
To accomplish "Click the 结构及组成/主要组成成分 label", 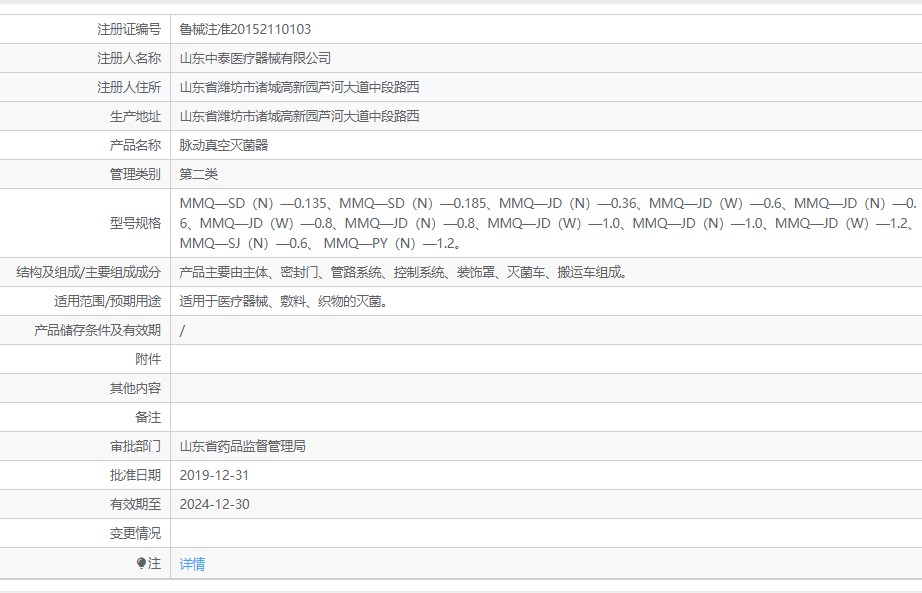I will tap(89, 272).
